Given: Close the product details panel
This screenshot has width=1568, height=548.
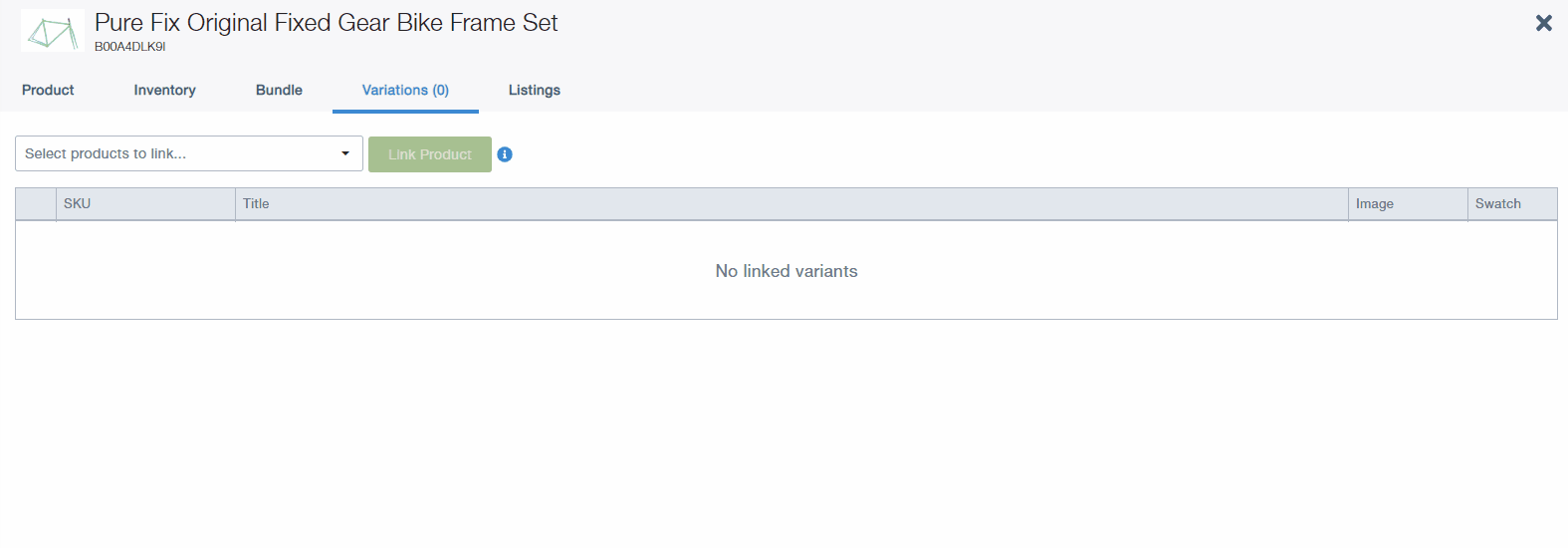Looking at the screenshot, I should pyautogui.click(x=1543, y=23).
